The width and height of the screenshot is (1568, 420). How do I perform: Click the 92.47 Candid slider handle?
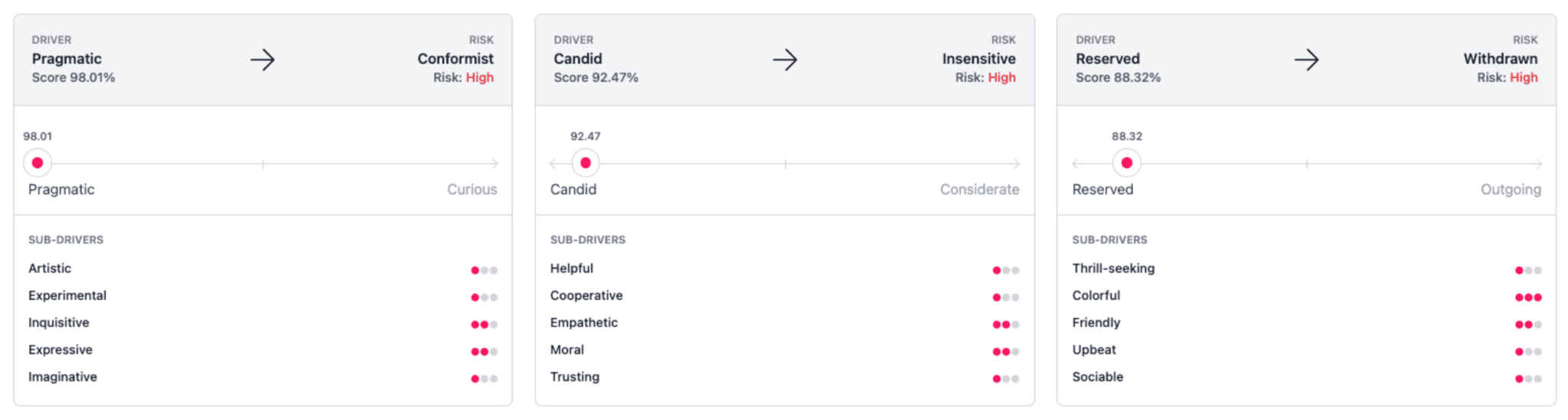(x=586, y=162)
